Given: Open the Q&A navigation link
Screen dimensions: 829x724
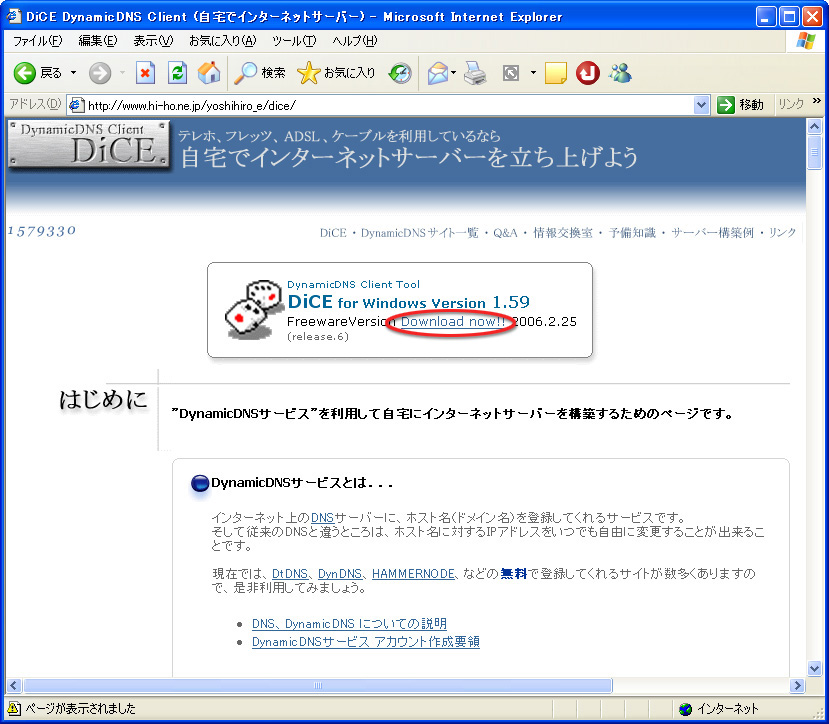Looking at the screenshot, I should [x=505, y=233].
